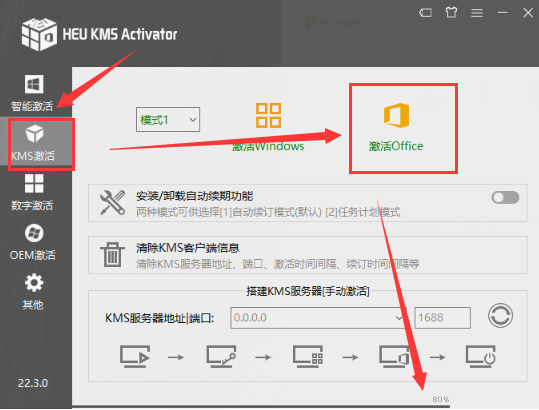Select 安装/卸载自动续期功能 option text
This screenshot has width=539, height=410.
pyautogui.click(x=195, y=196)
